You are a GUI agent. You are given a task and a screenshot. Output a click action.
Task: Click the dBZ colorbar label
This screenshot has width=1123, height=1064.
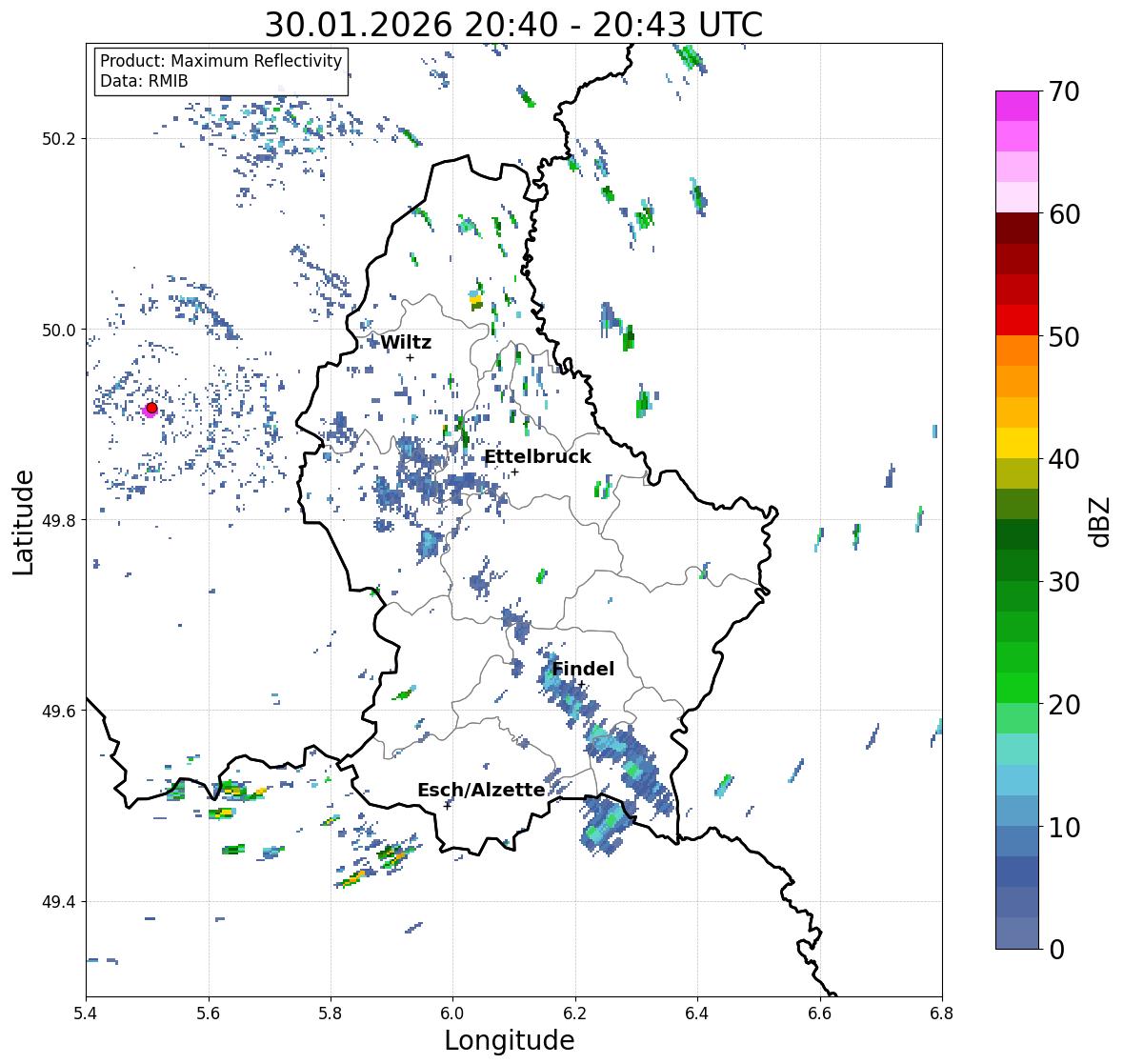tap(1100, 522)
